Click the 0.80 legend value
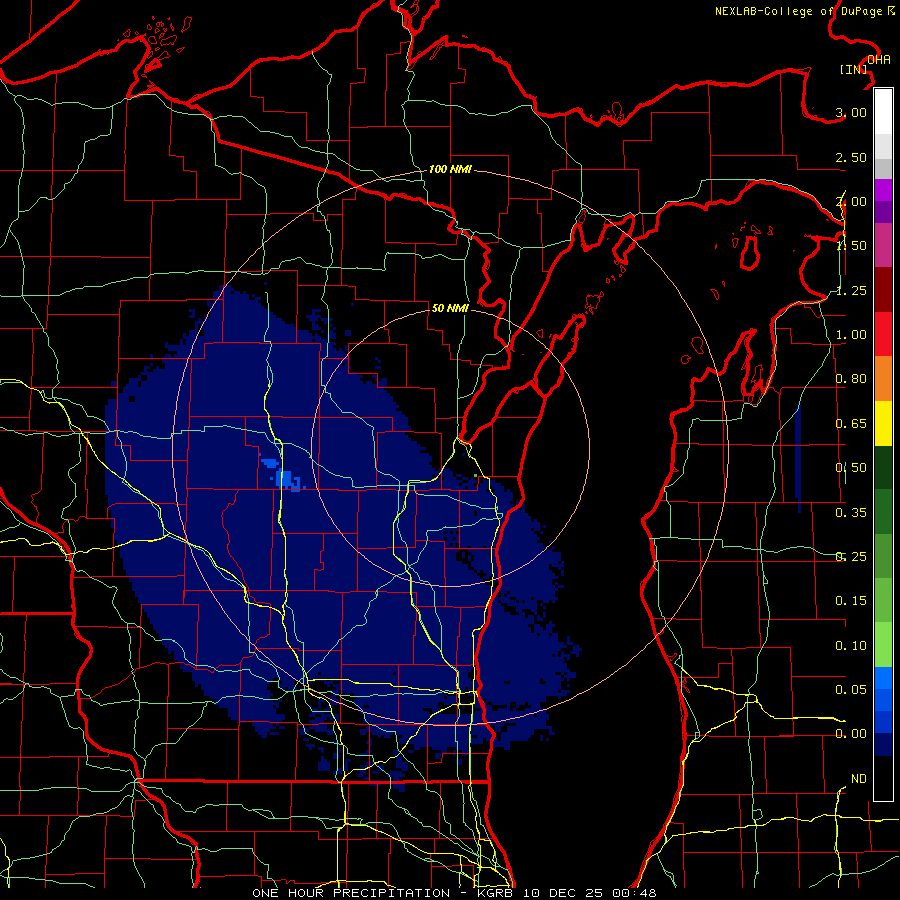This screenshot has height=900, width=900. 851,379
